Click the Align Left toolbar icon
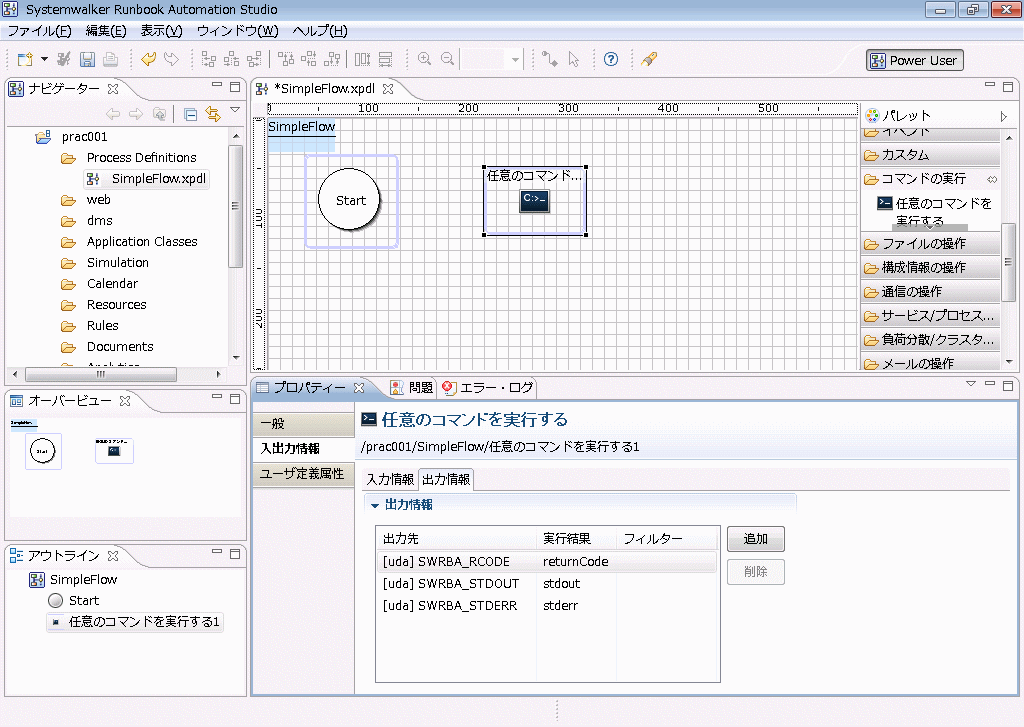The height and width of the screenshot is (727, 1024). click(x=208, y=59)
